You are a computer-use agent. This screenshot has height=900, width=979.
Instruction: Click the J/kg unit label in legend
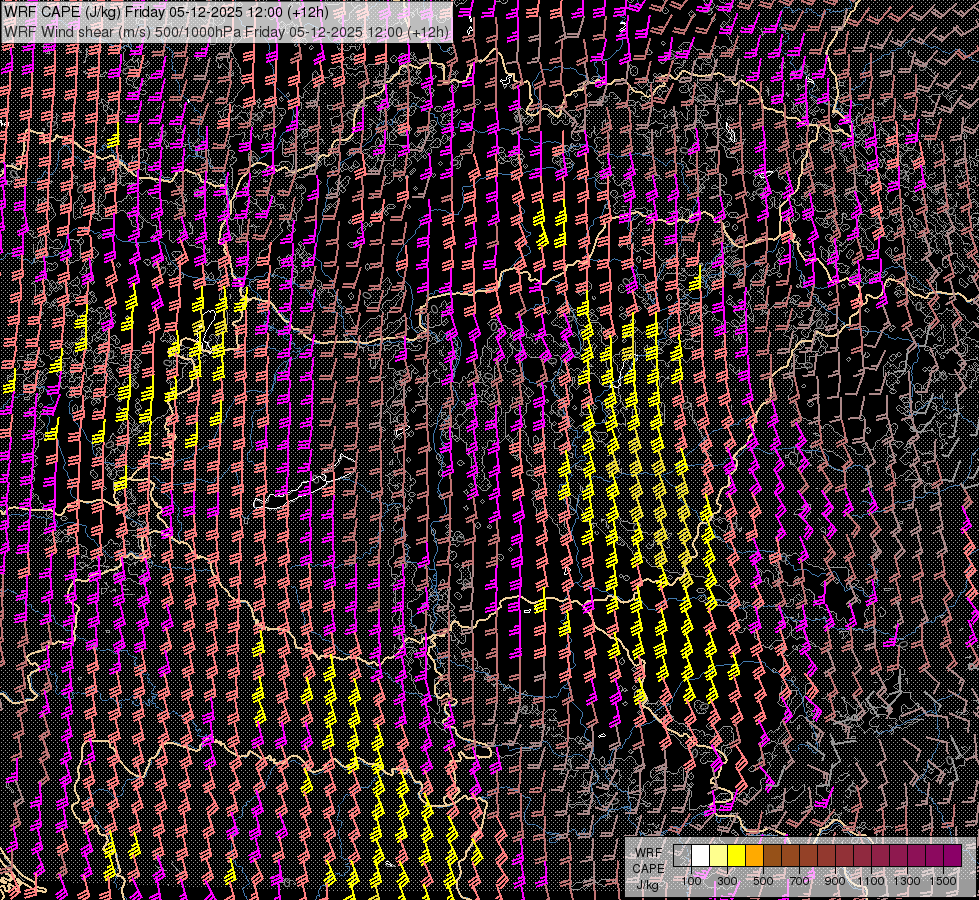point(647,884)
